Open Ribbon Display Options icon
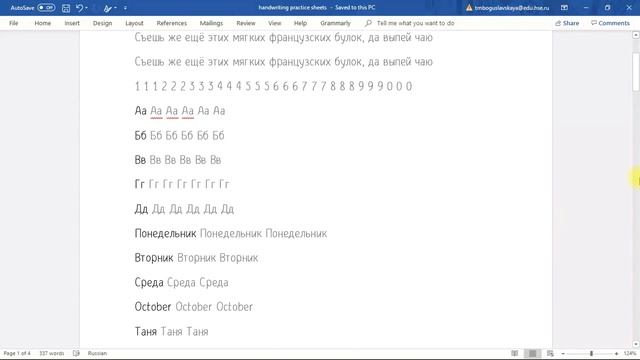 coord(564,8)
